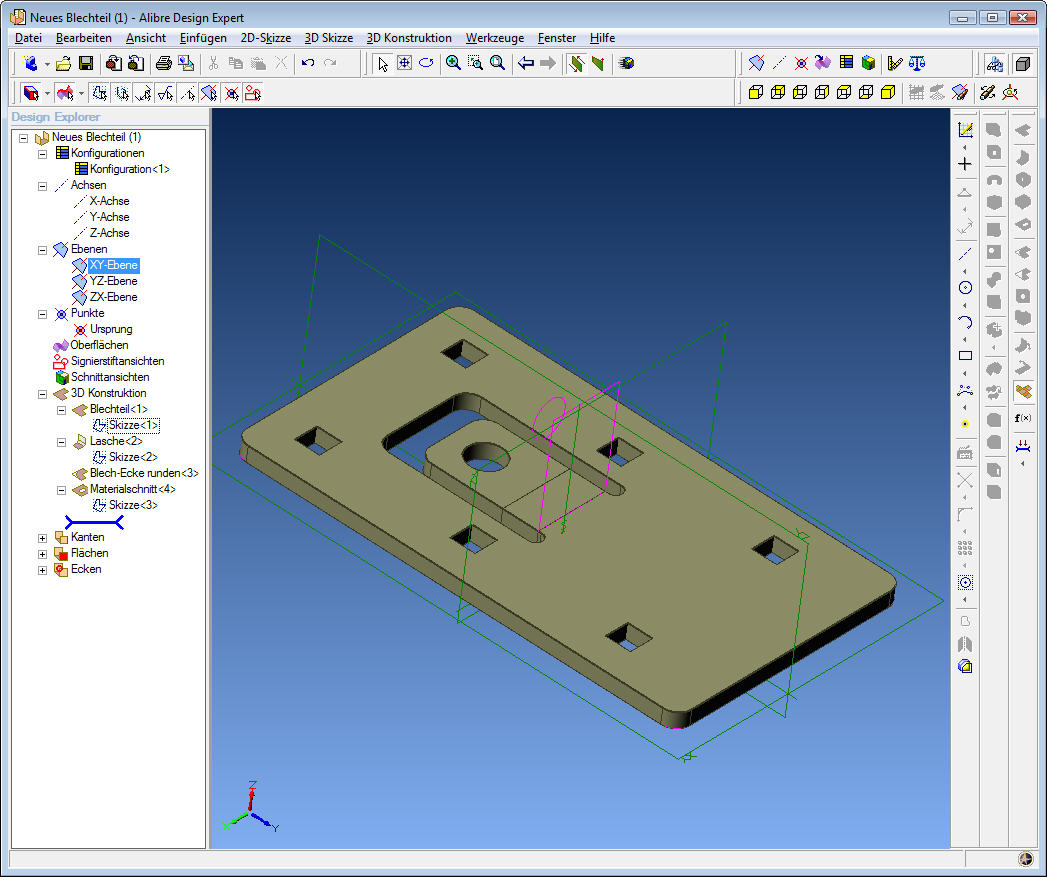
Task: Expand the Ecken tree node
Action: click(x=42, y=570)
